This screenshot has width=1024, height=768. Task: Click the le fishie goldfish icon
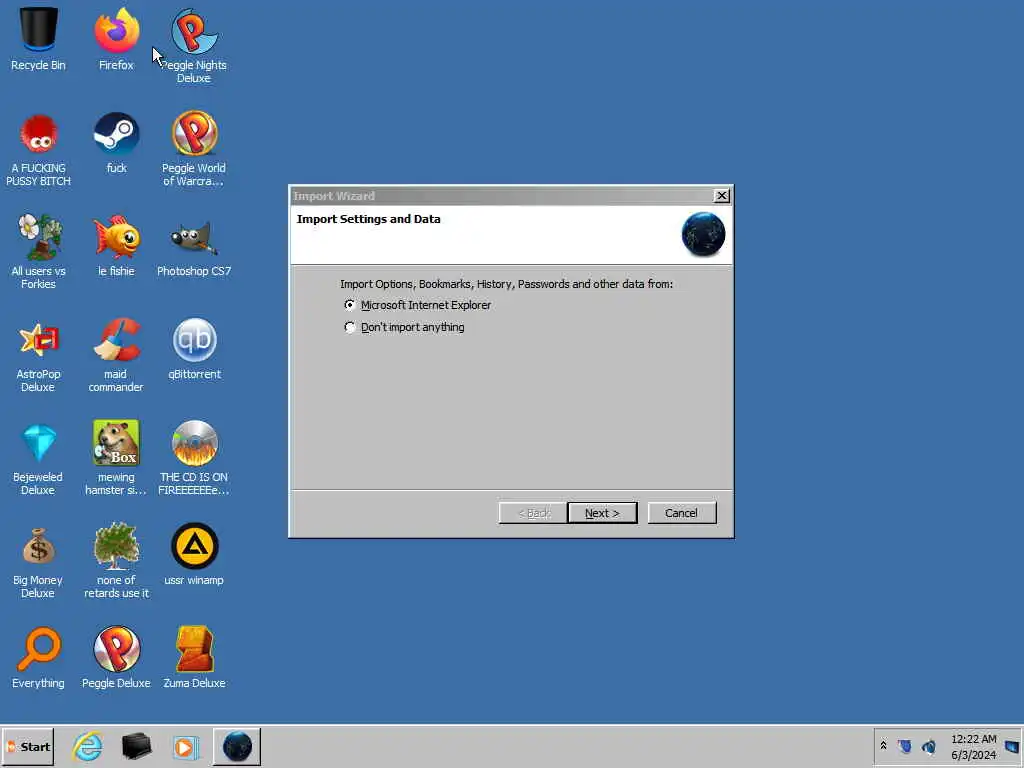pos(116,236)
